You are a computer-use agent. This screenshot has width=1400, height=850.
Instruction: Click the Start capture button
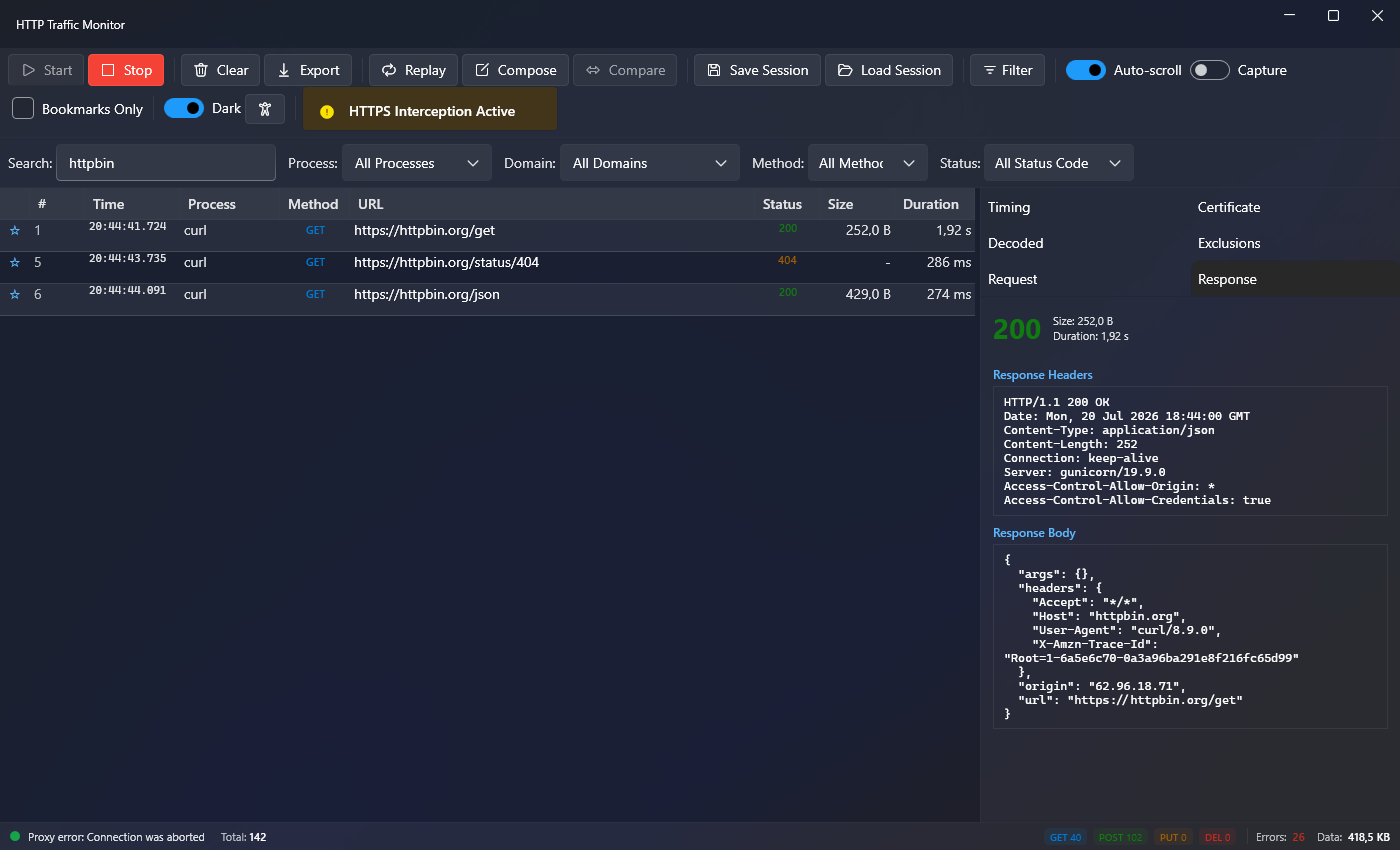(46, 70)
